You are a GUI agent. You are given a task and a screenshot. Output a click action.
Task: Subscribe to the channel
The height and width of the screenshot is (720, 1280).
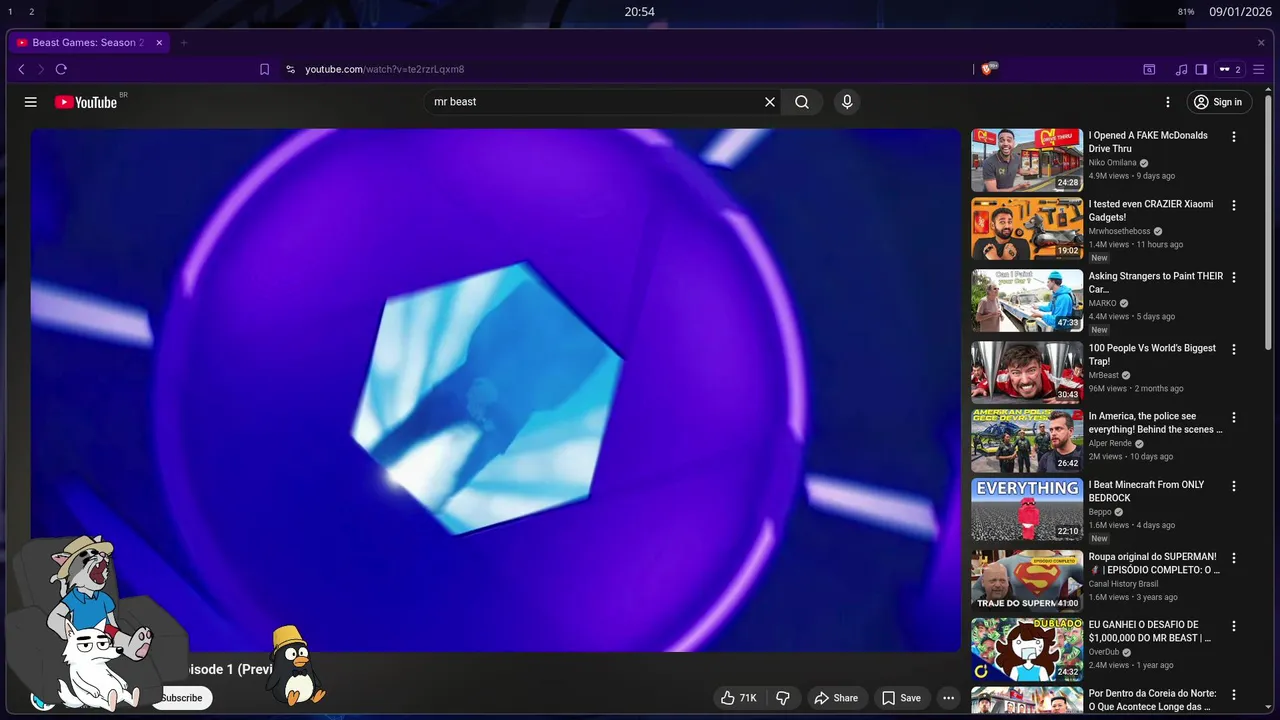[x=181, y=698]
